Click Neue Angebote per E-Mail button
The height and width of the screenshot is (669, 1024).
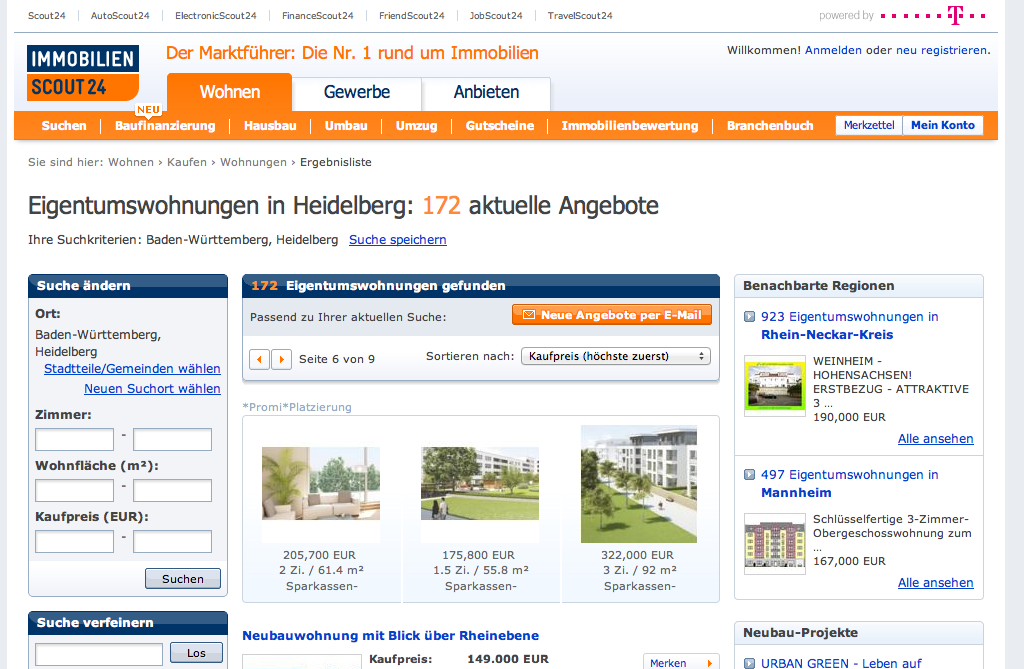click(612, 315)
